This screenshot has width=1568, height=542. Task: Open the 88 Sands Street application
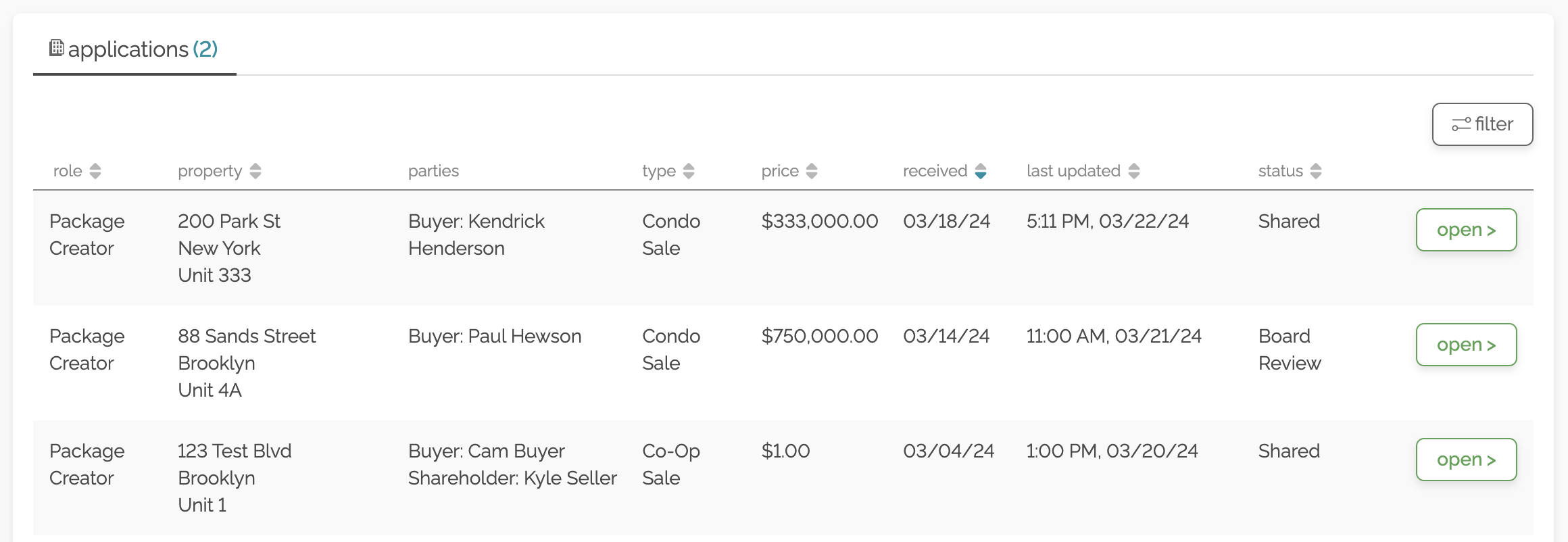tap(1466, 345)
